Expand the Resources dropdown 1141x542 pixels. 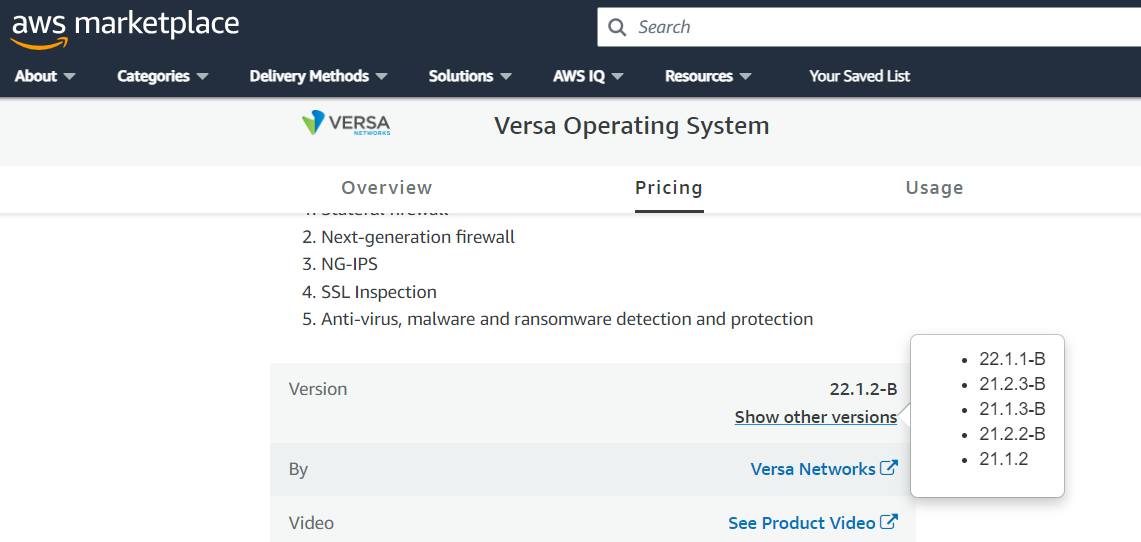tap(708, 76)
